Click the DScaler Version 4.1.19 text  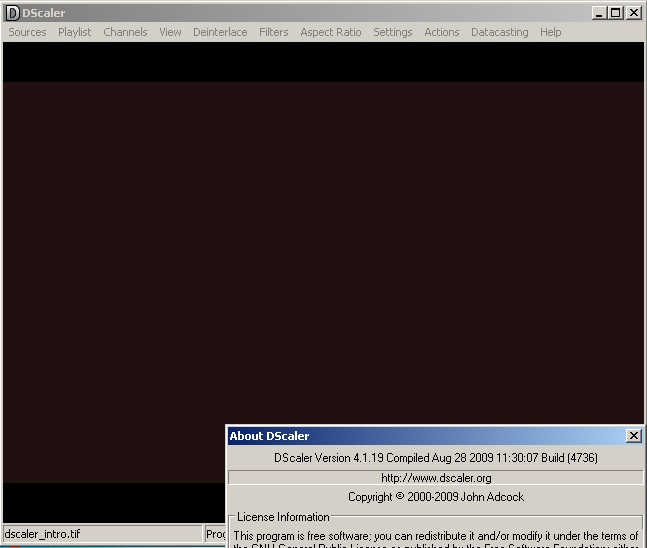pos(436,458)
